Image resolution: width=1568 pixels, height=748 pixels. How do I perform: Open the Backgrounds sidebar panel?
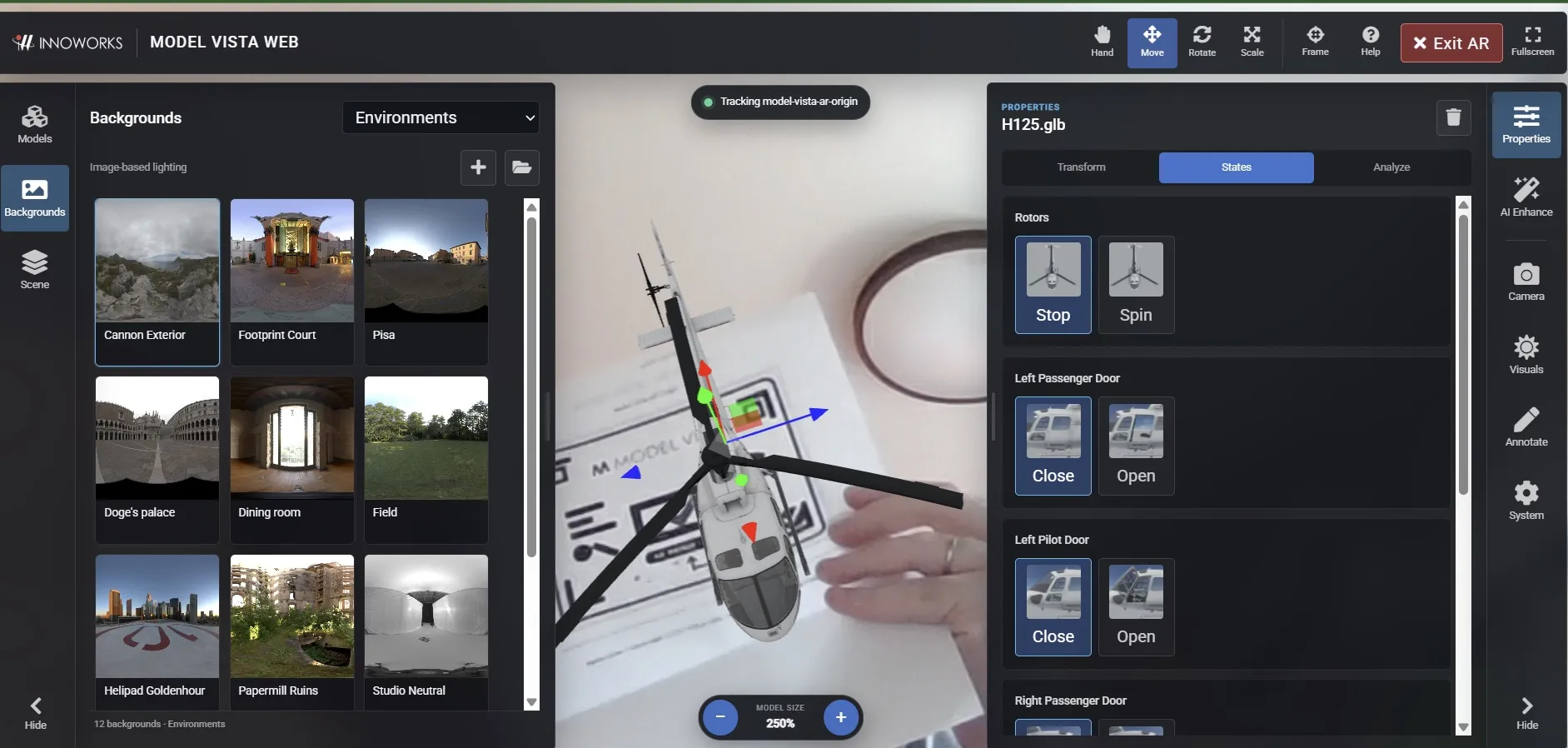pos(35,198)
